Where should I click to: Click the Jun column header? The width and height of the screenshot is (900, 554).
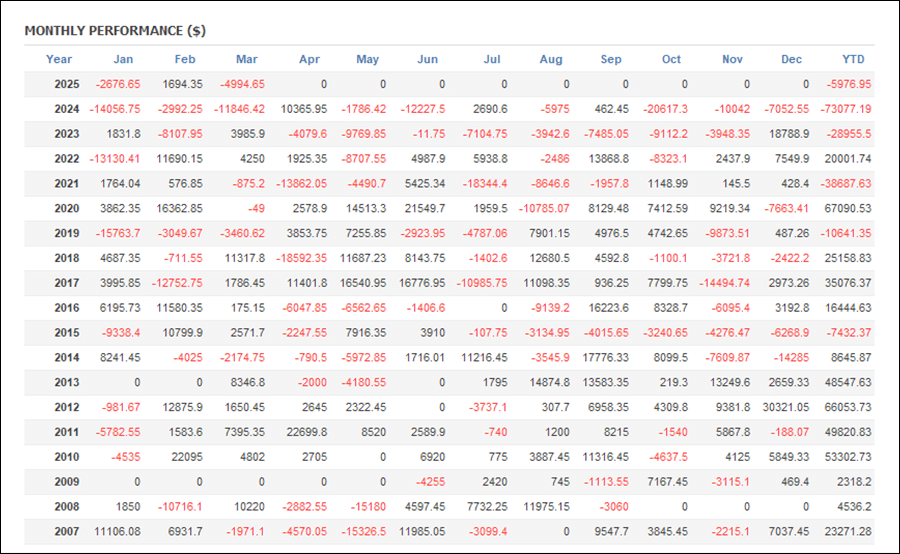pyautogui.click(x=428, y=59)
